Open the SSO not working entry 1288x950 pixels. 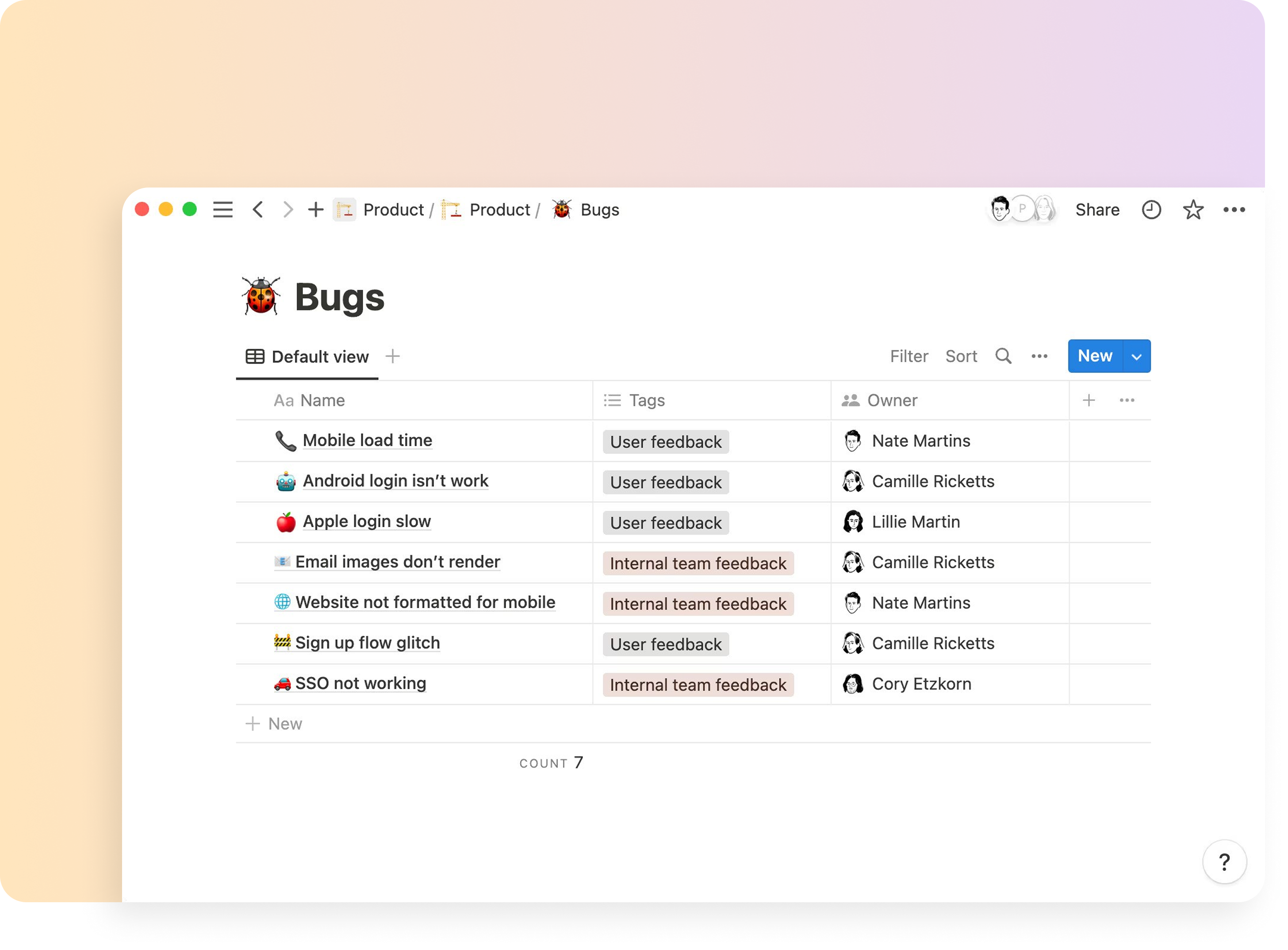click(x=360, y=683)
